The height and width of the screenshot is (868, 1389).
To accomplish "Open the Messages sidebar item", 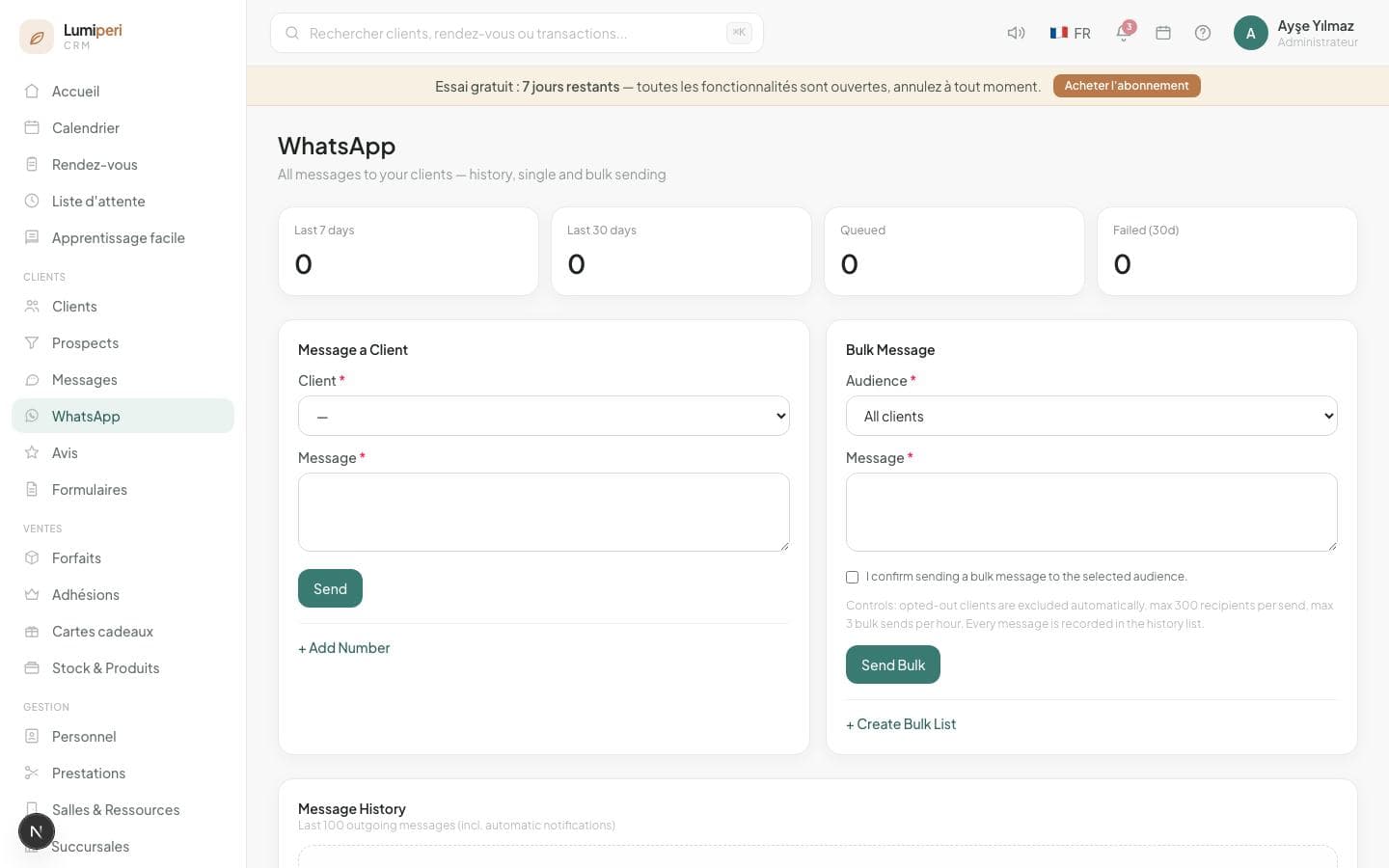I will point(123,379).
